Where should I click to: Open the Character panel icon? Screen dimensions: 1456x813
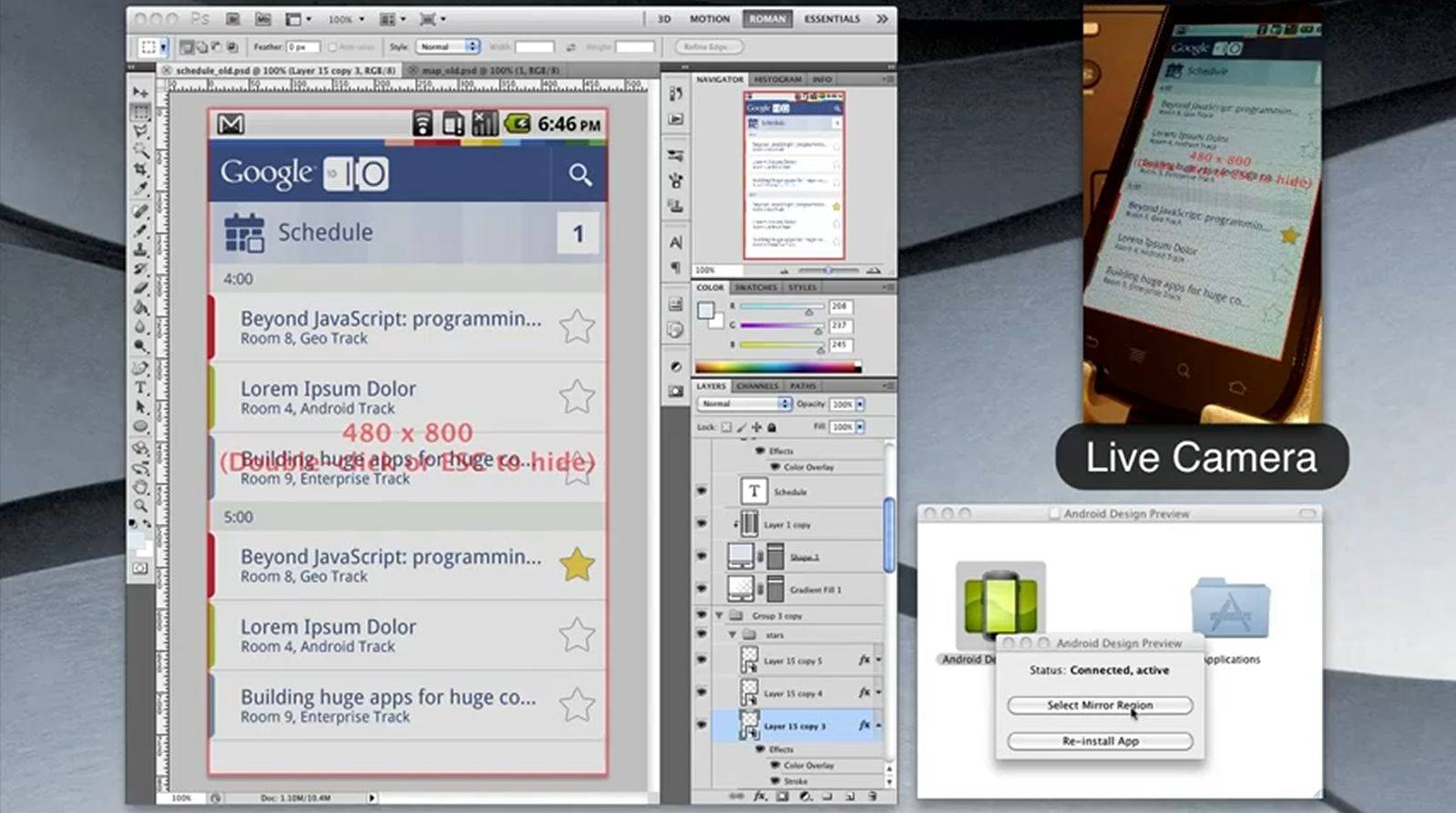pos(675,242)
